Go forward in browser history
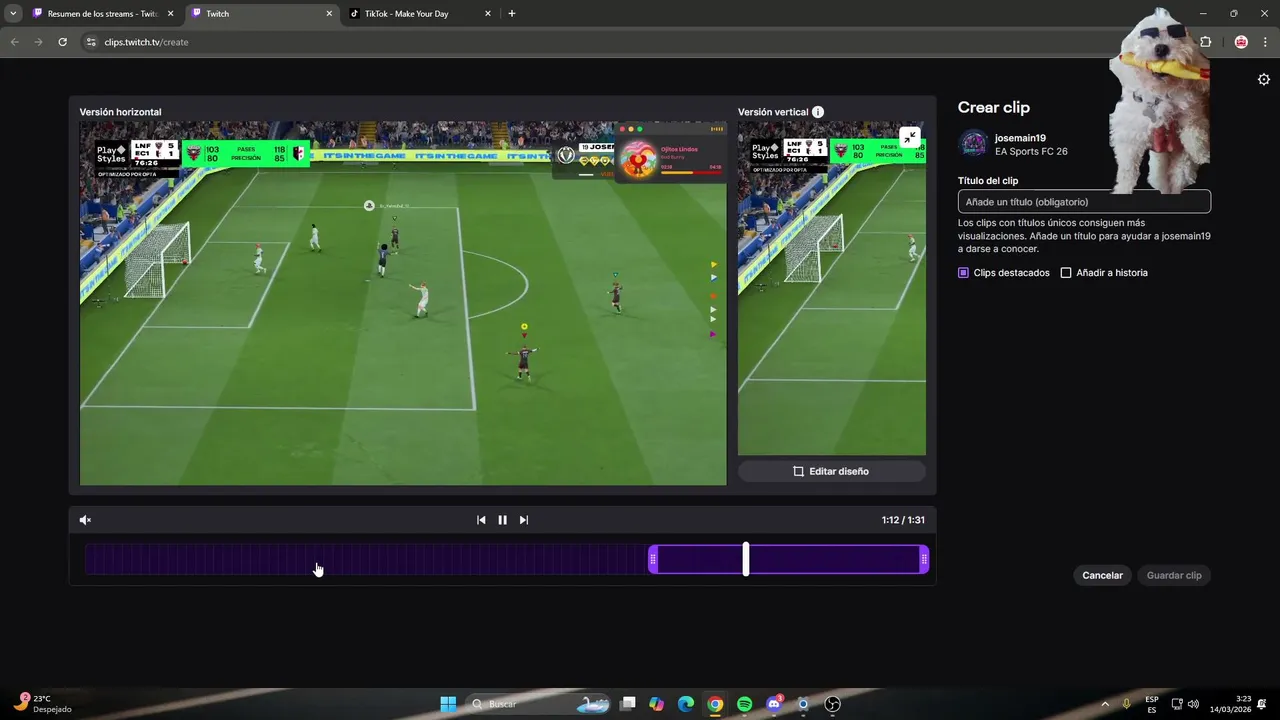The width and height of the screenshot is (1280, 720). 38,42
